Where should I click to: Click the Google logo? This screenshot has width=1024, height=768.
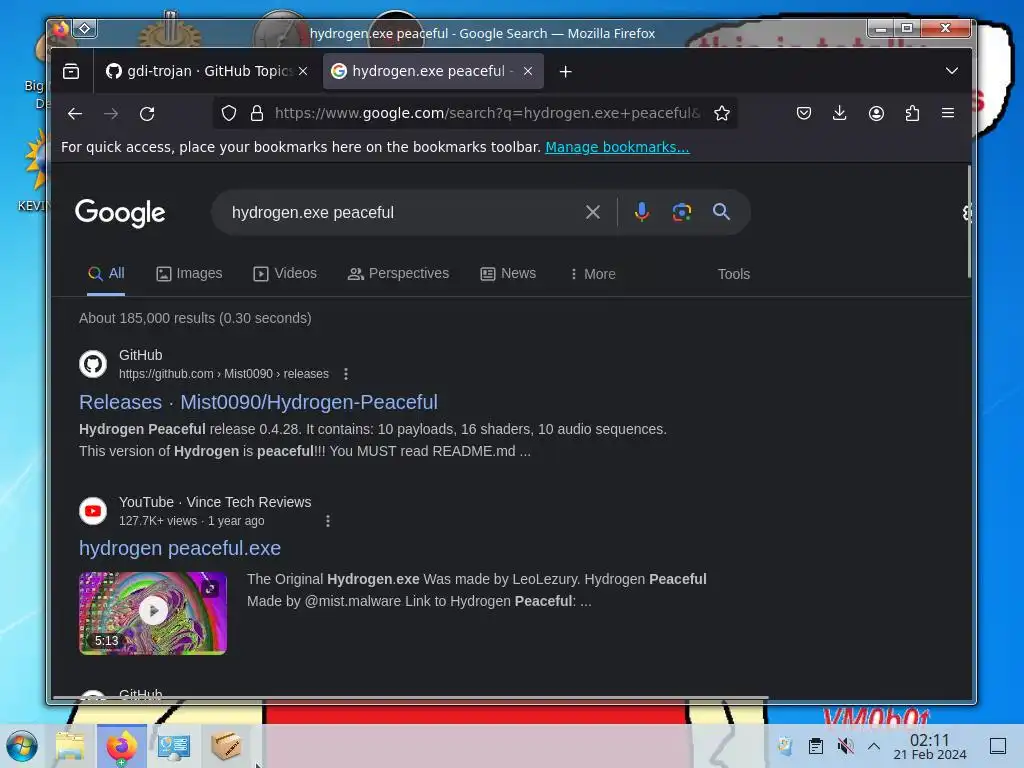click(x=120, y=213)
